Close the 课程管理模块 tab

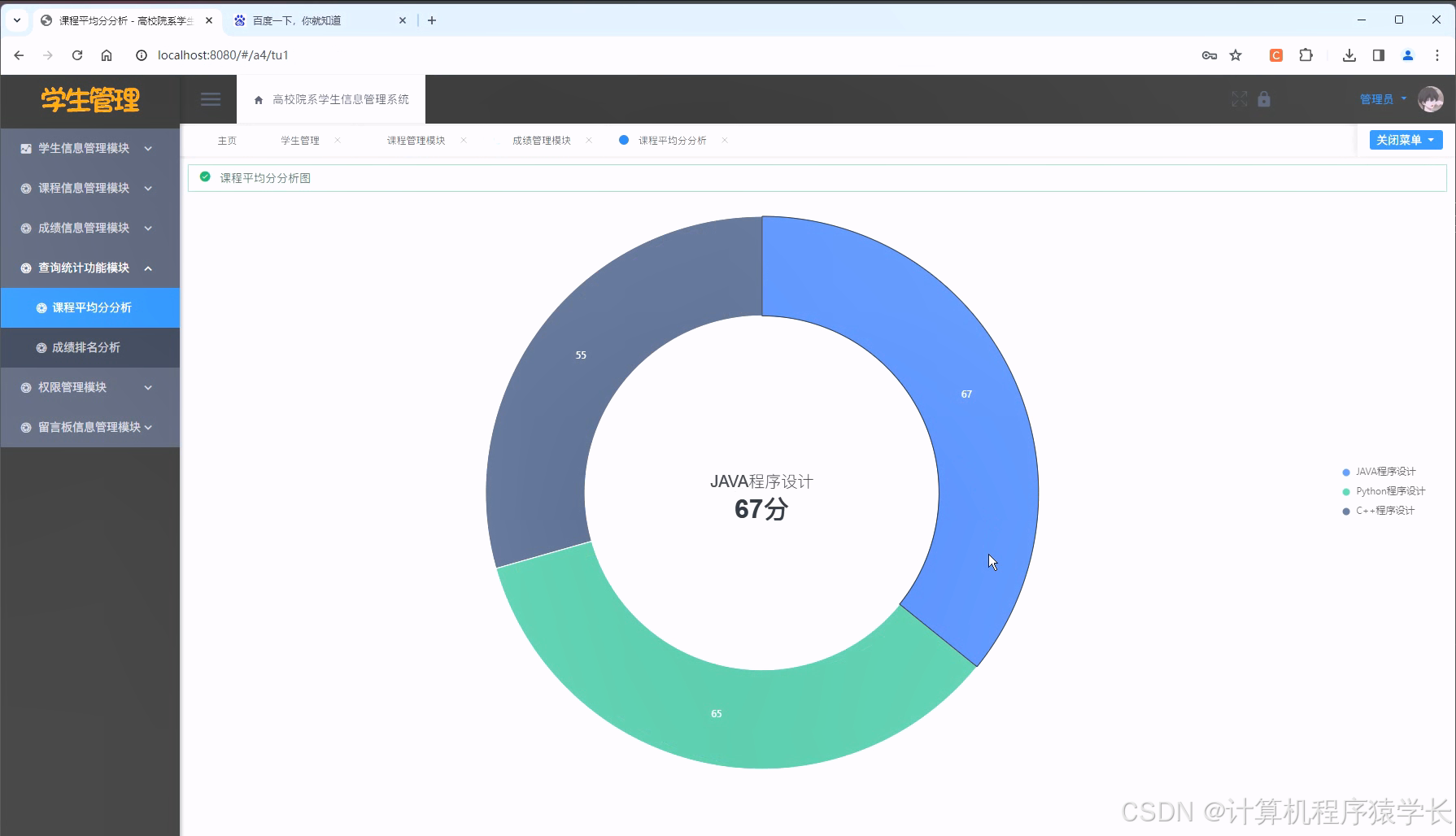coord(464,140)
